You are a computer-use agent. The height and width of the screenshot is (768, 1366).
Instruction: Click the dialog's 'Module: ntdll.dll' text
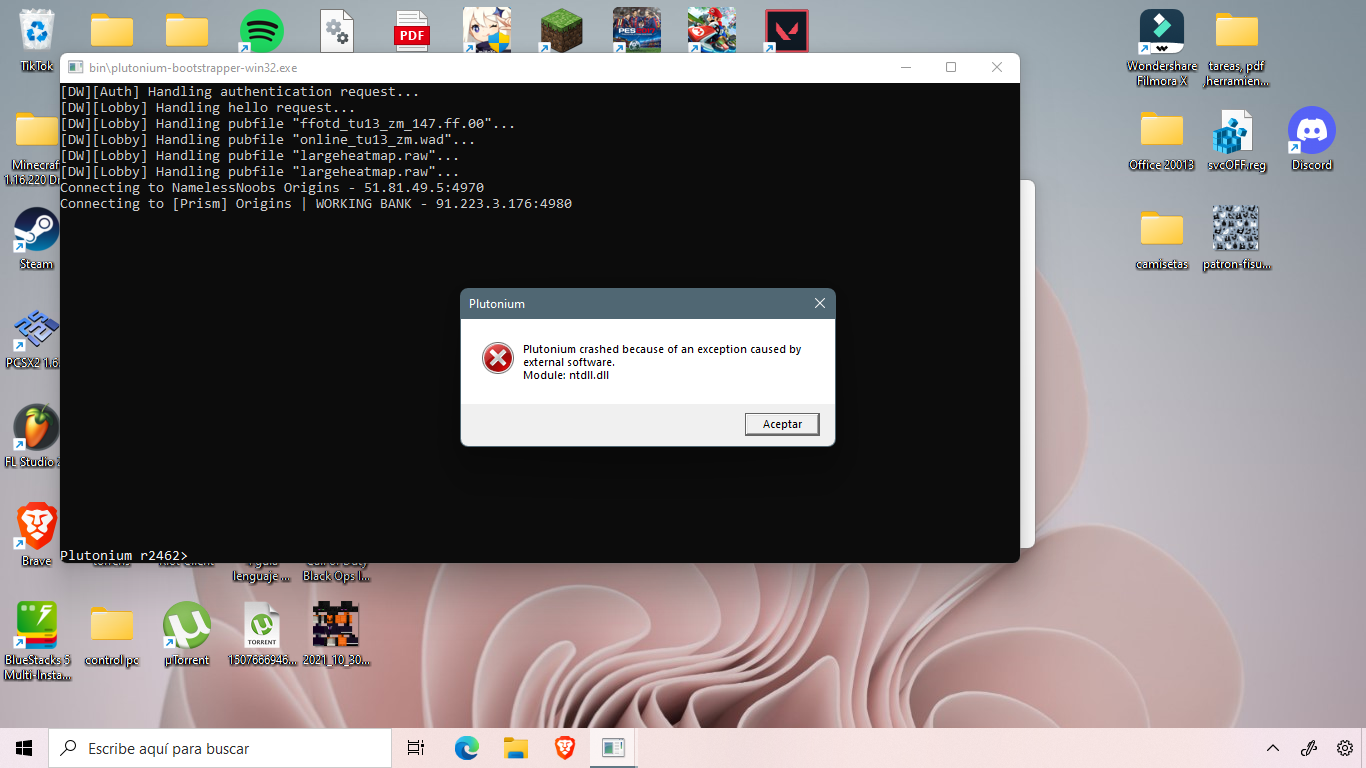tap(566, 375)
